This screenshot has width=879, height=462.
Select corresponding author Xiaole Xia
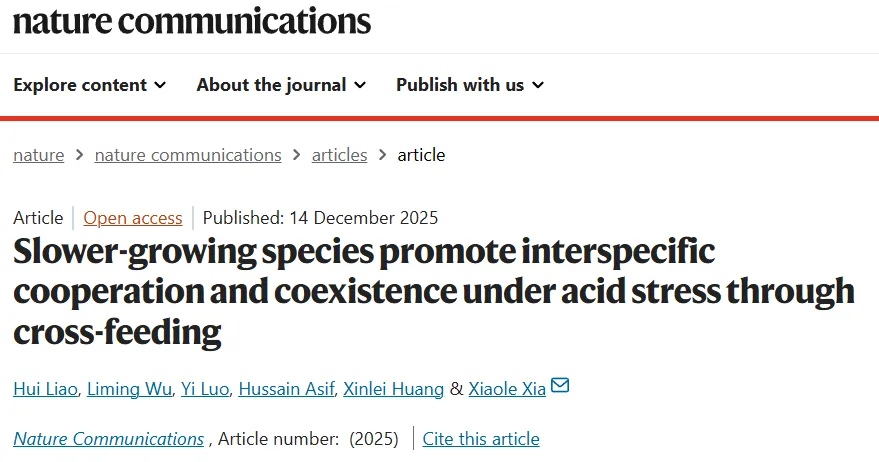tap(507, 389)
